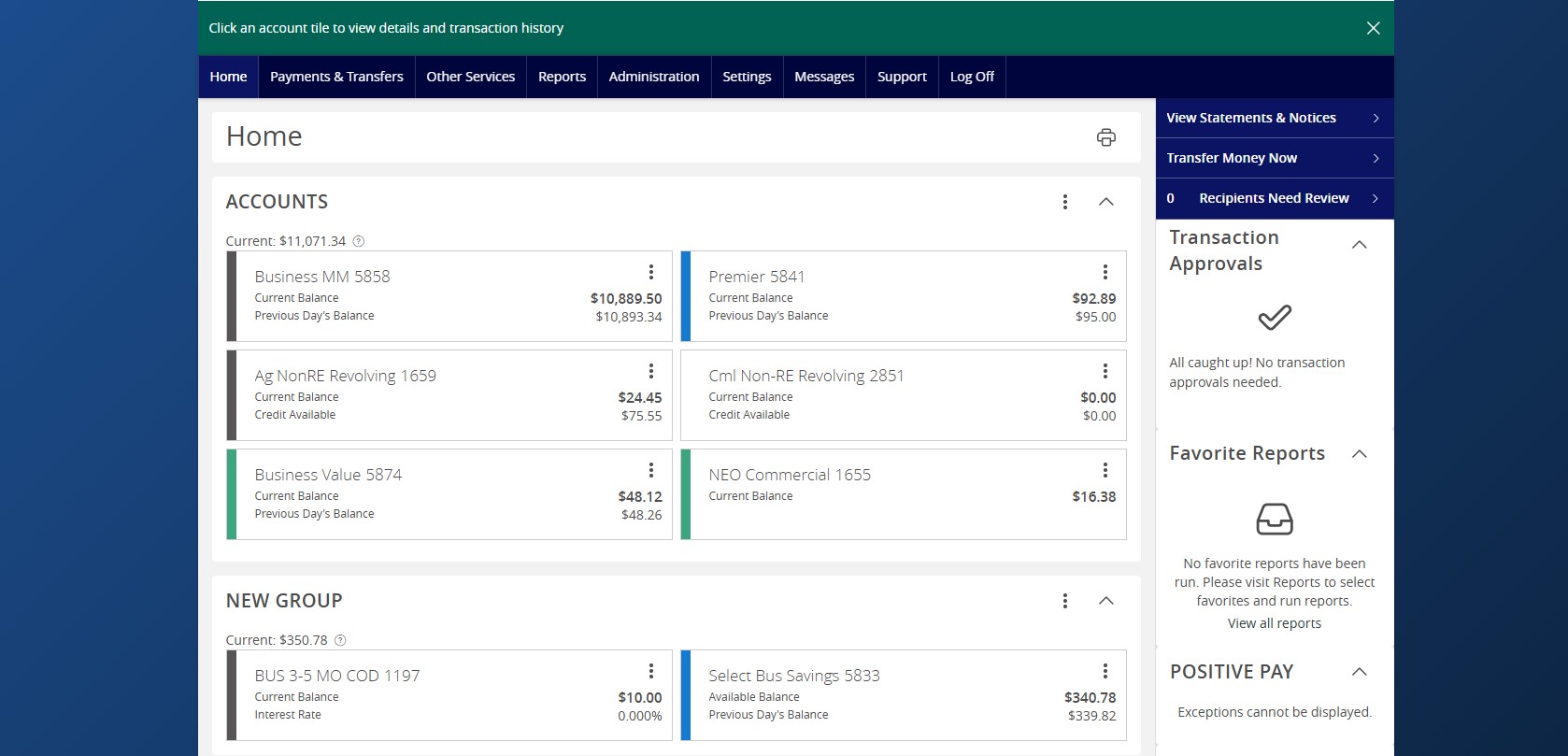Open help icon next to Current $11,071.34
Viewport: 1568px width, 756px height.
pyautogui.click(x=358, y=241)
